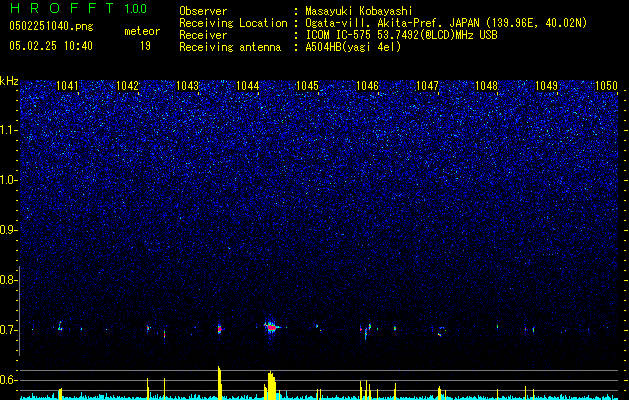The height and width of the screenshot is (400, 629).
Task: Click the 1047 time axis marker
Action: click(428, 85)
